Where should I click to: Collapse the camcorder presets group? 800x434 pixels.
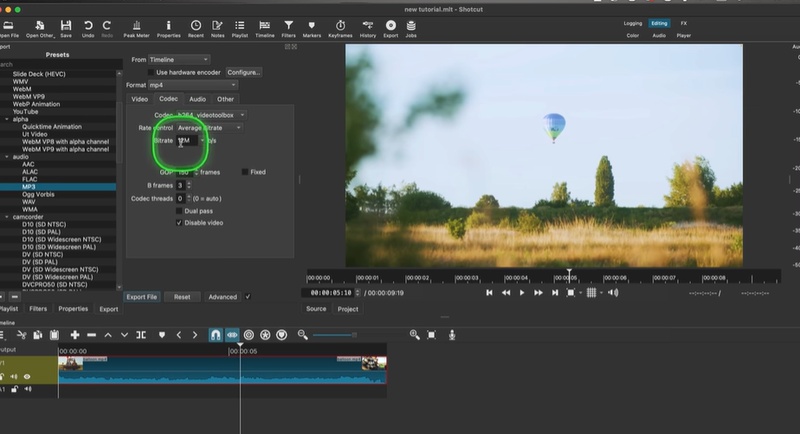pyautogui.click(x=7, y=217)
